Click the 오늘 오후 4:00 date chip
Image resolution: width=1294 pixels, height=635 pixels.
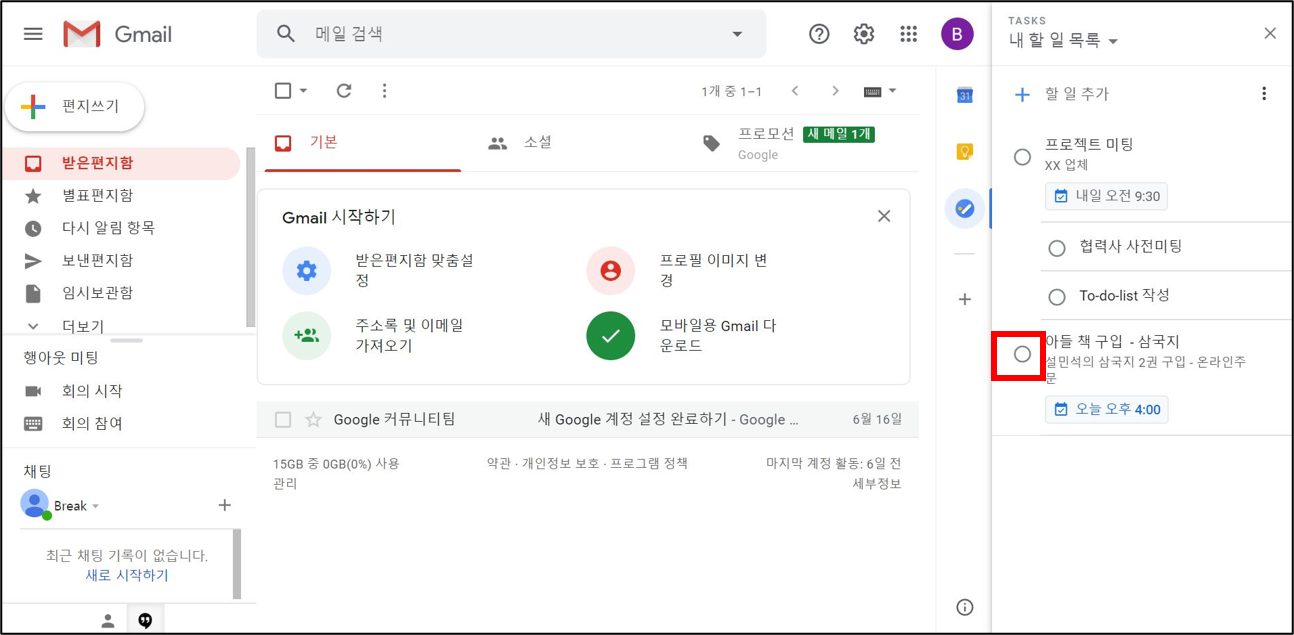(1107, 409)
